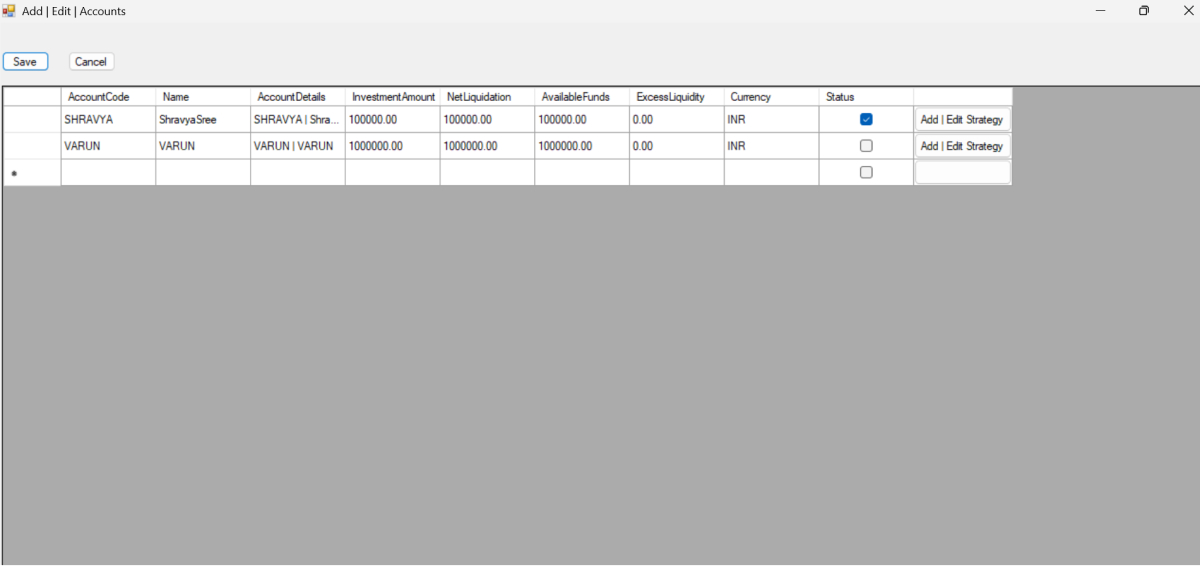Select the SHRAVYA row header
The height and width of the screenshot is (566, 1200).
coord(31,119)
